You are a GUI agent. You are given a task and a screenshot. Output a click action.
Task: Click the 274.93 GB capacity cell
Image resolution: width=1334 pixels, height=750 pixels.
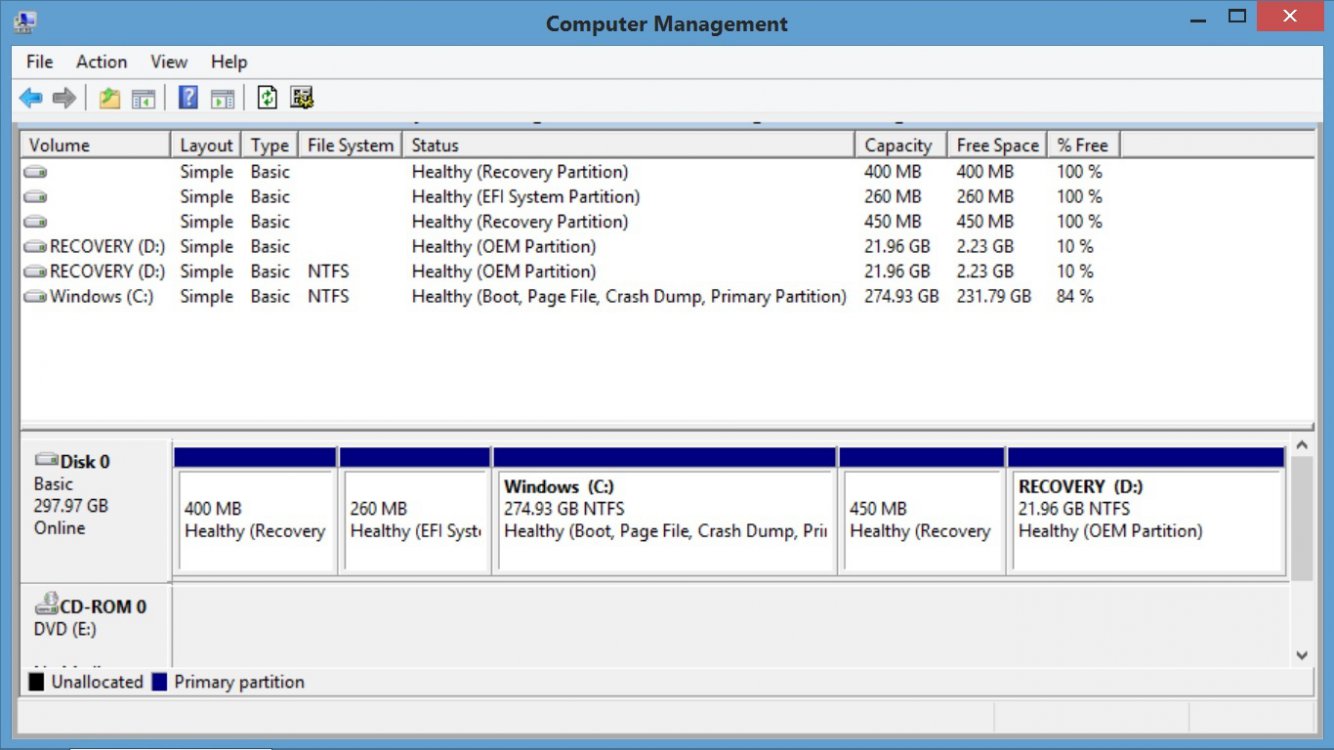coord(901,297)
